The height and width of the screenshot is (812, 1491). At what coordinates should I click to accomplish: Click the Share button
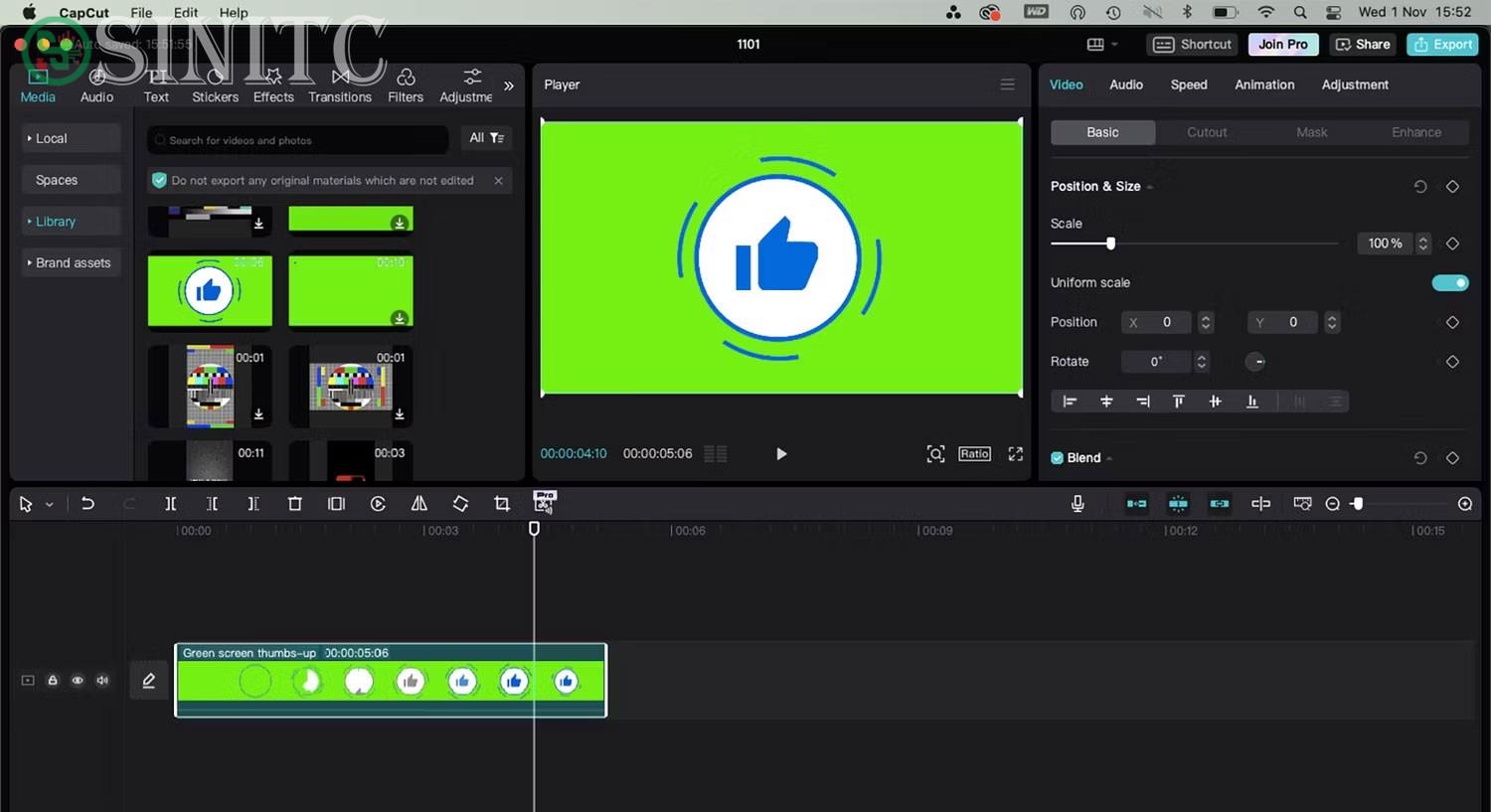pos(1362,45)
